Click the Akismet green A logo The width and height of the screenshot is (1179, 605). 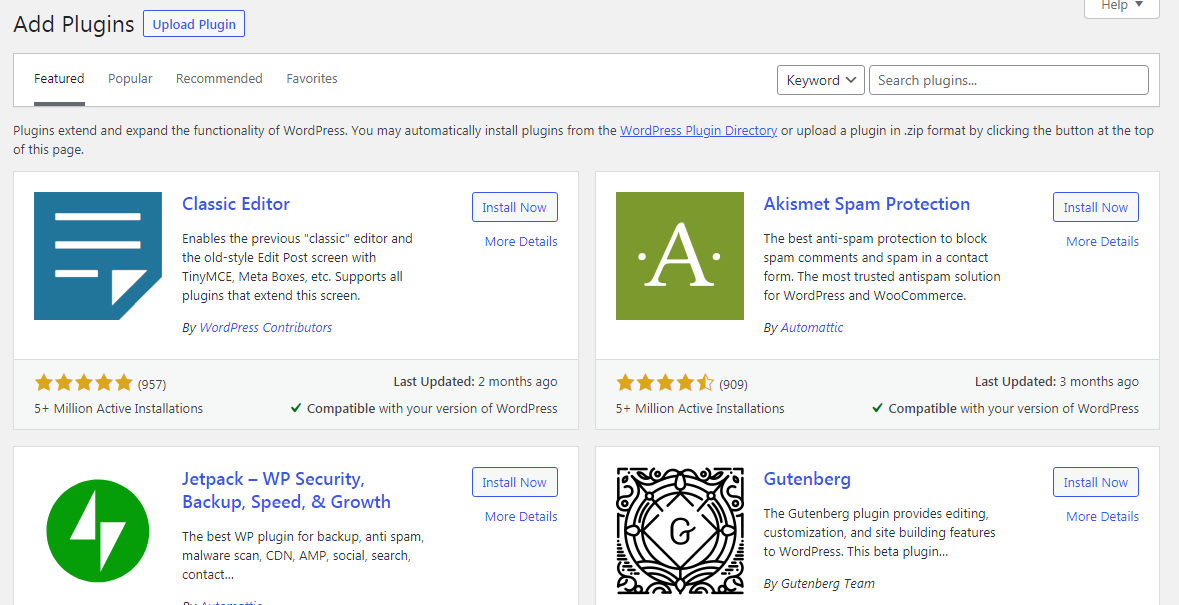coord(680,256)
